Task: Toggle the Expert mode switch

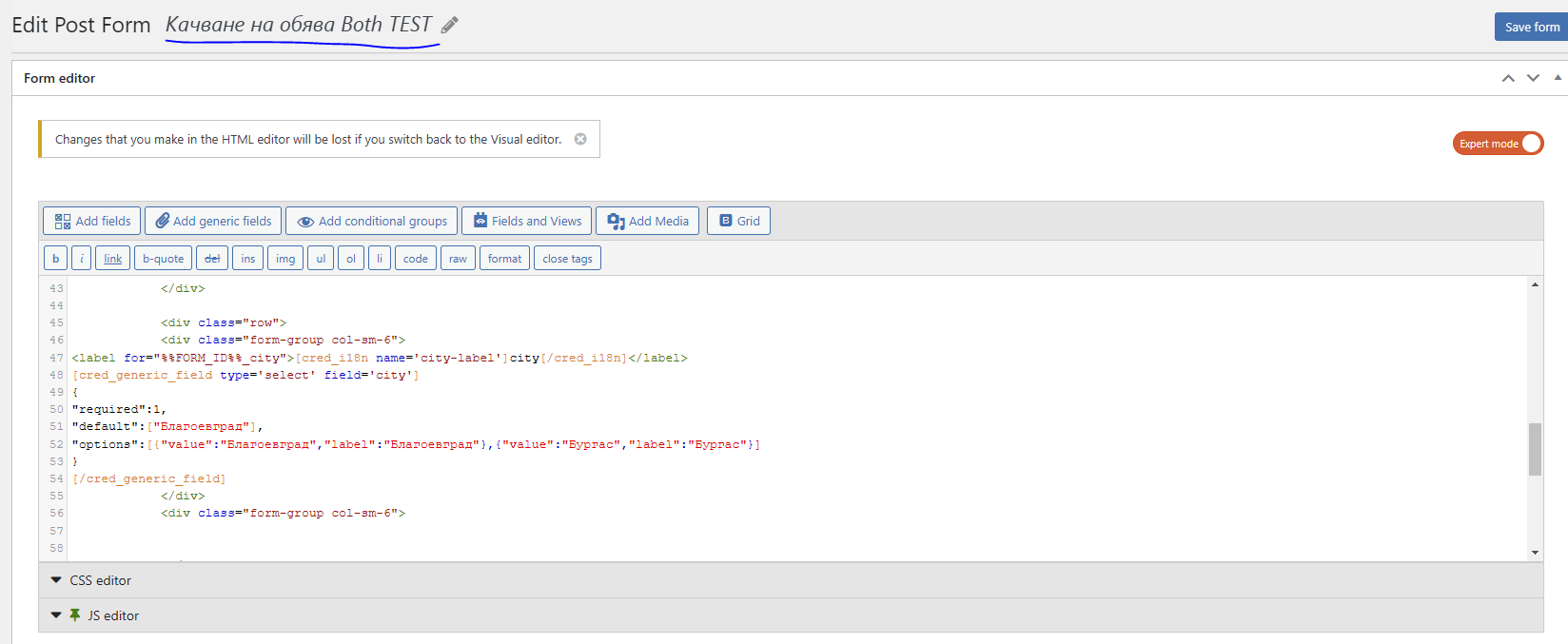Action: pyautogui.click(x=1498, y=144)
